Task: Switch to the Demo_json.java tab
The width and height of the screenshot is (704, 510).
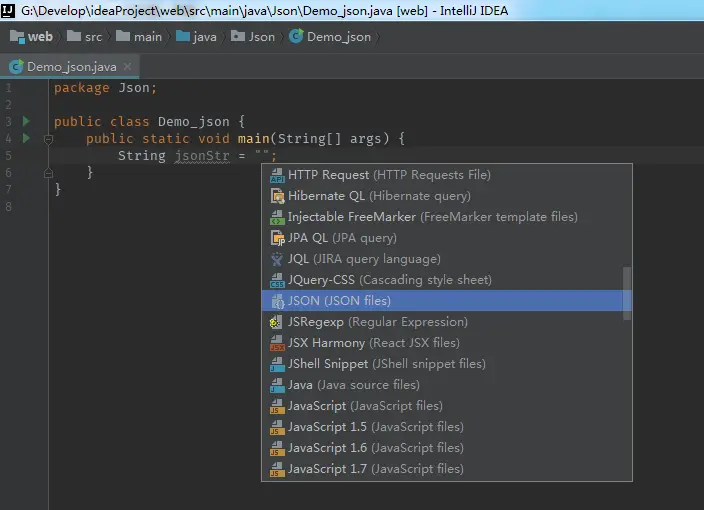Action: (x=70, y=67)
